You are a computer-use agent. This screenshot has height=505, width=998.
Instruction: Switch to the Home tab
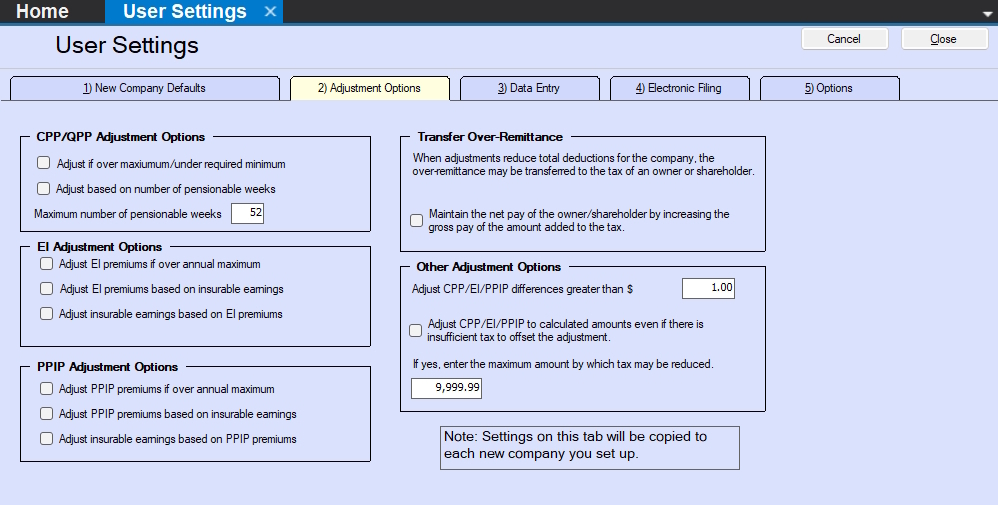(42, 12)
